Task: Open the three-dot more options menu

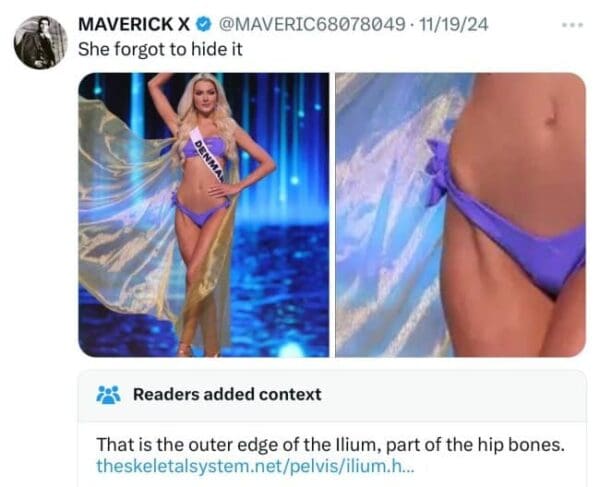Action: pos(573,25)
